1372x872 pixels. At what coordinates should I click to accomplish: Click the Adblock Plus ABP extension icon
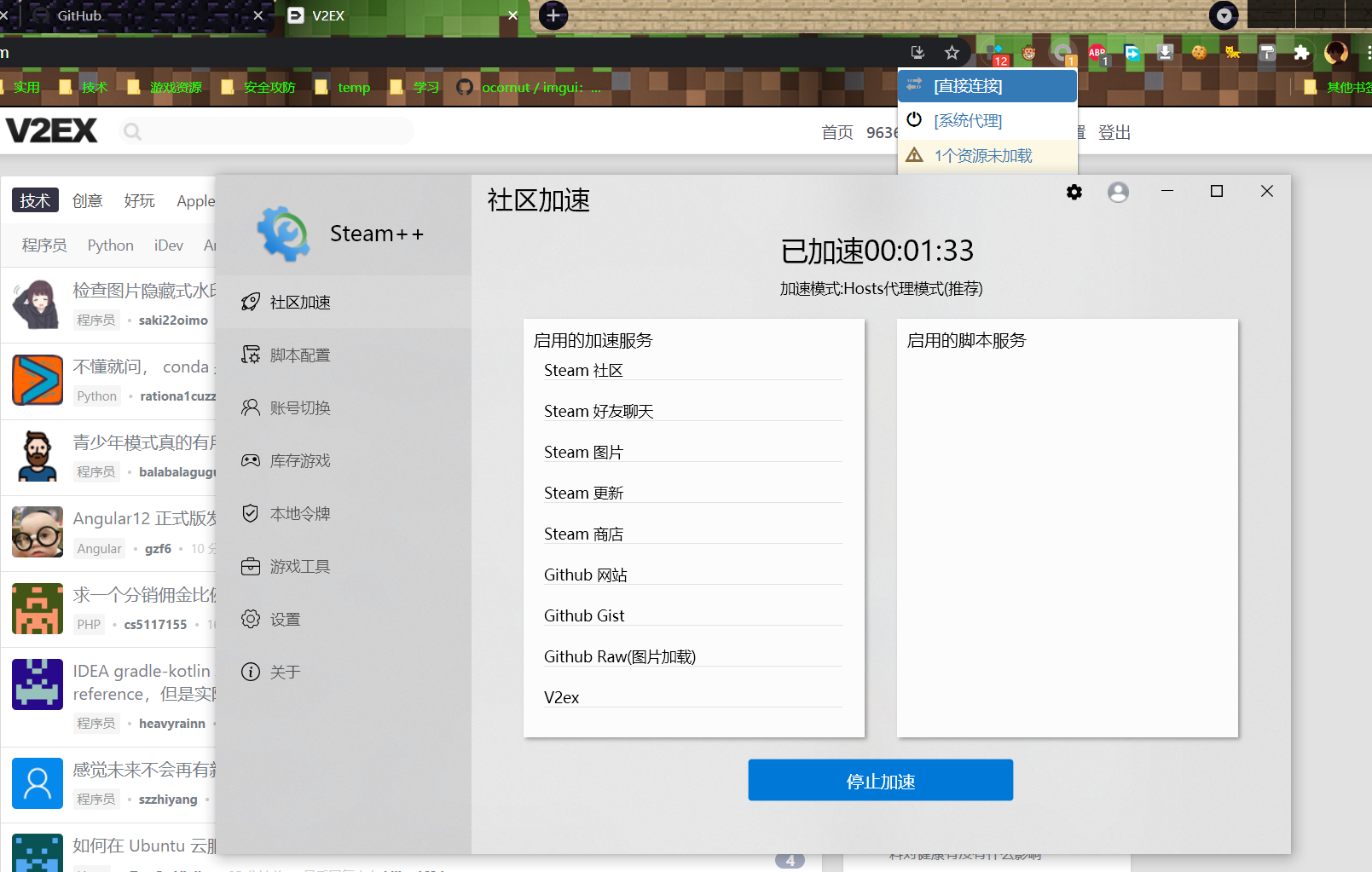(x=1097, y=54)
